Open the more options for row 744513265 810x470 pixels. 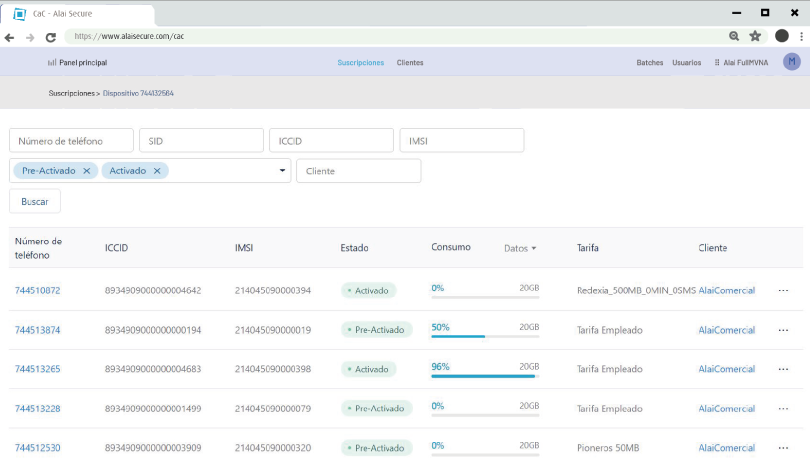point(783,369)
